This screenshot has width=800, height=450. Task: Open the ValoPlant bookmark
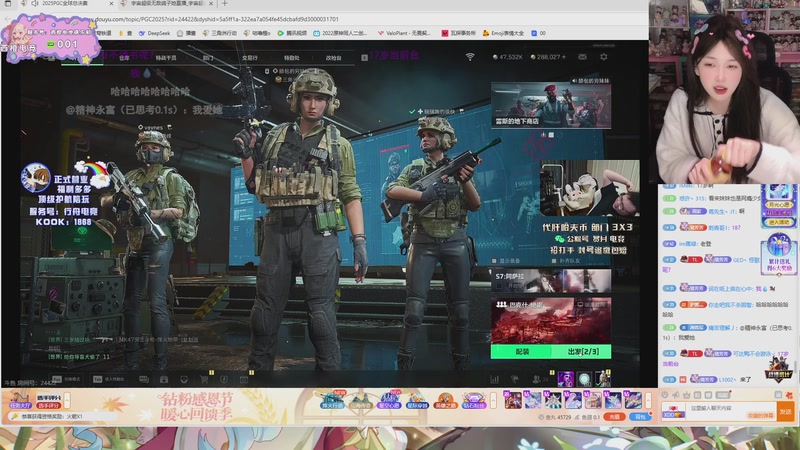[404, 33]
